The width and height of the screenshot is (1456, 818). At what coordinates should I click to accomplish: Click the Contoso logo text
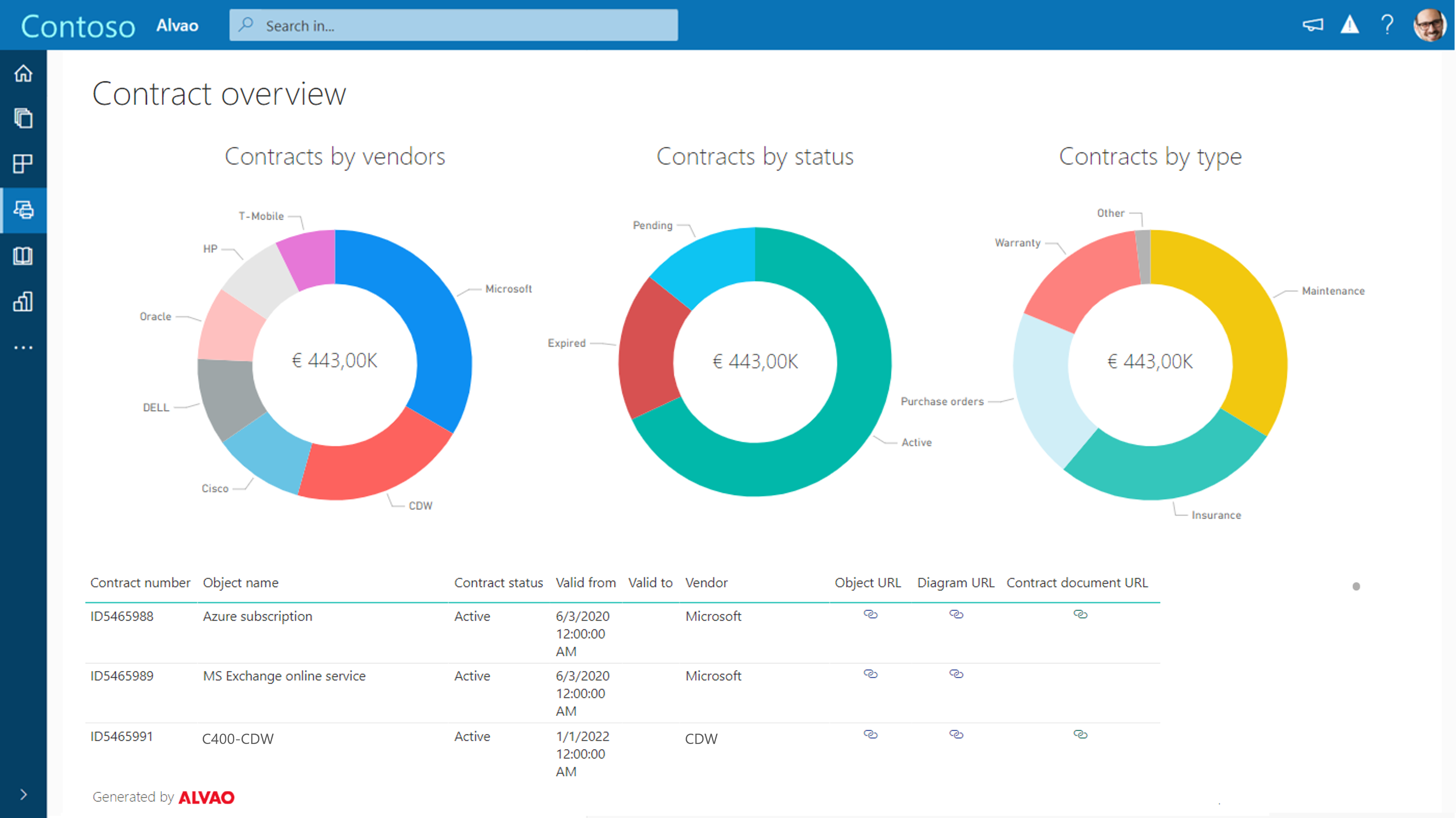(x=78, y=26)
